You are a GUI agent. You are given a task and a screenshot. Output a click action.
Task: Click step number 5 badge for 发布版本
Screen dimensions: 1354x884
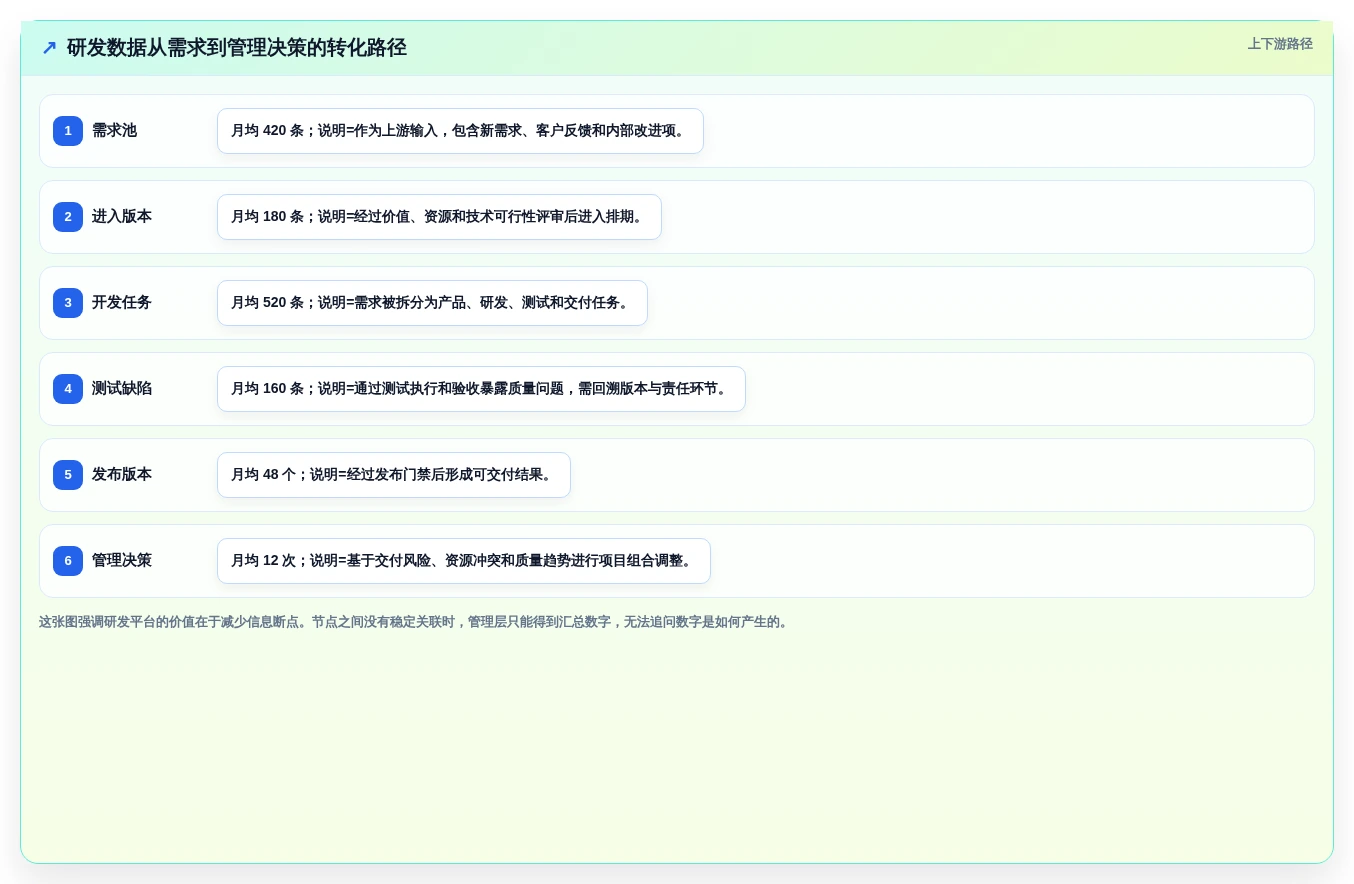coord(68,475)
